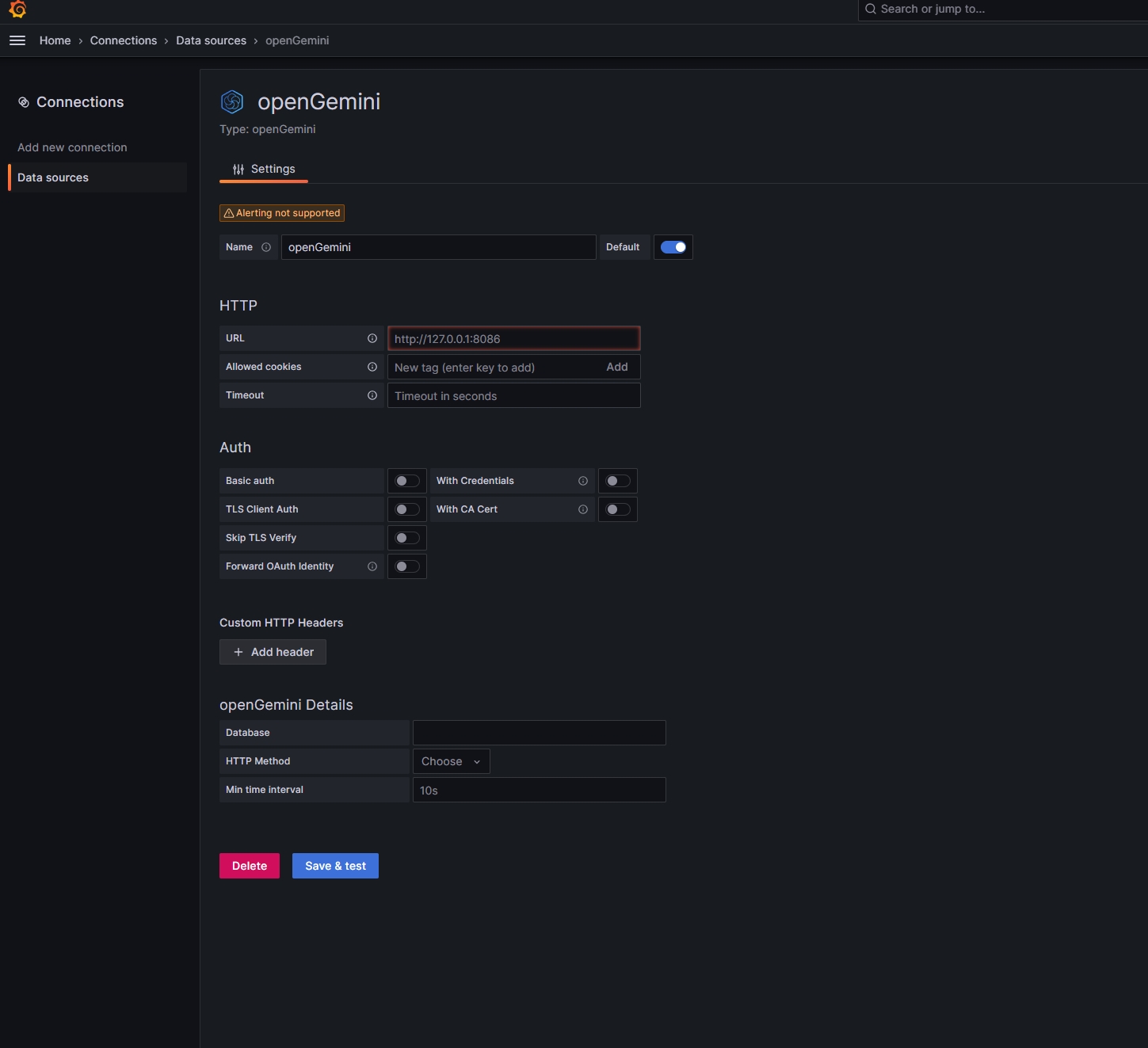Screen dimensions: 1148x1048
Task: Click the info icon next to Forward OAuth Identity
Action: pos(372,566)
